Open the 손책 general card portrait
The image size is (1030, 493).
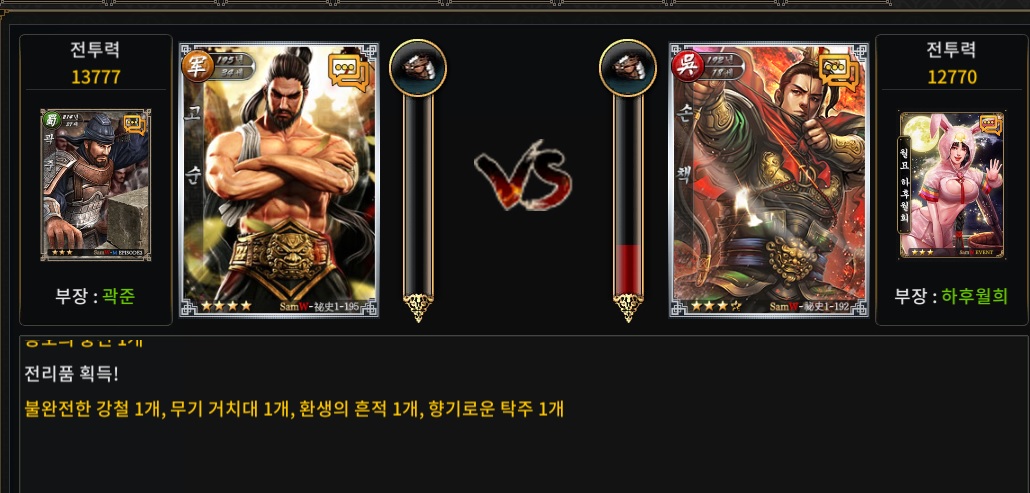click(769, 180)
